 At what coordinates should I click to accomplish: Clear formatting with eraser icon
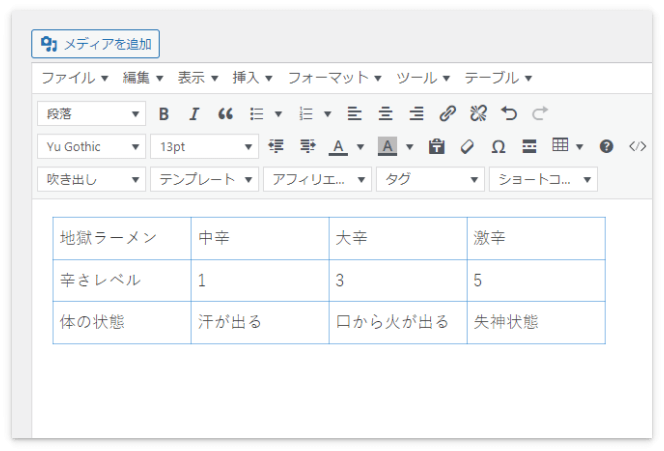(467, 147)
